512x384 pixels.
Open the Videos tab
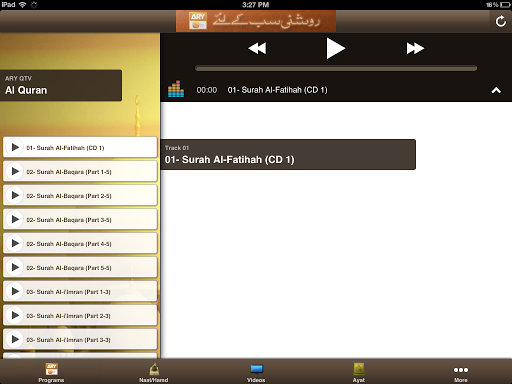pyautogui.click(x=256, y=373)
